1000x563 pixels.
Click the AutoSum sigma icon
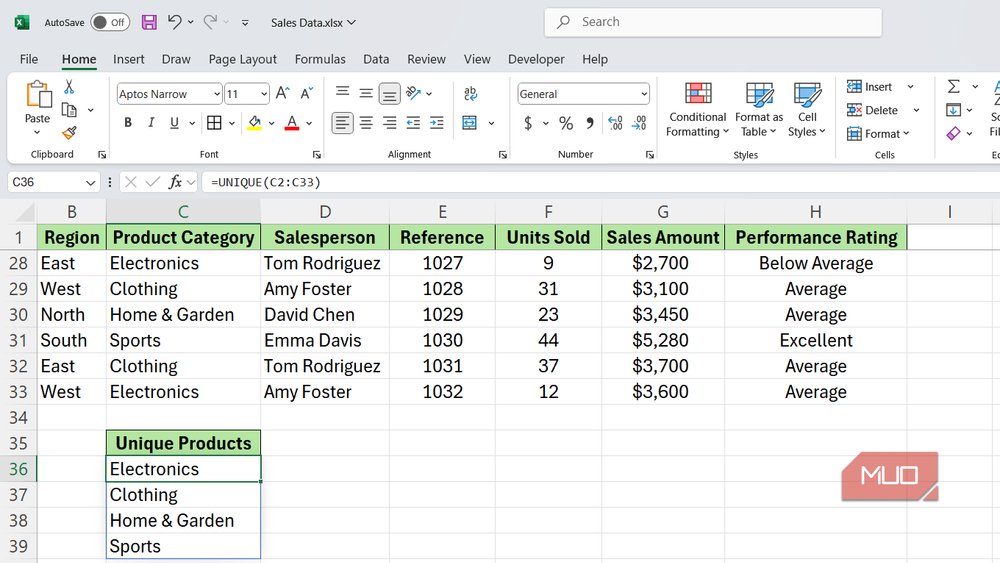point(953,87)
